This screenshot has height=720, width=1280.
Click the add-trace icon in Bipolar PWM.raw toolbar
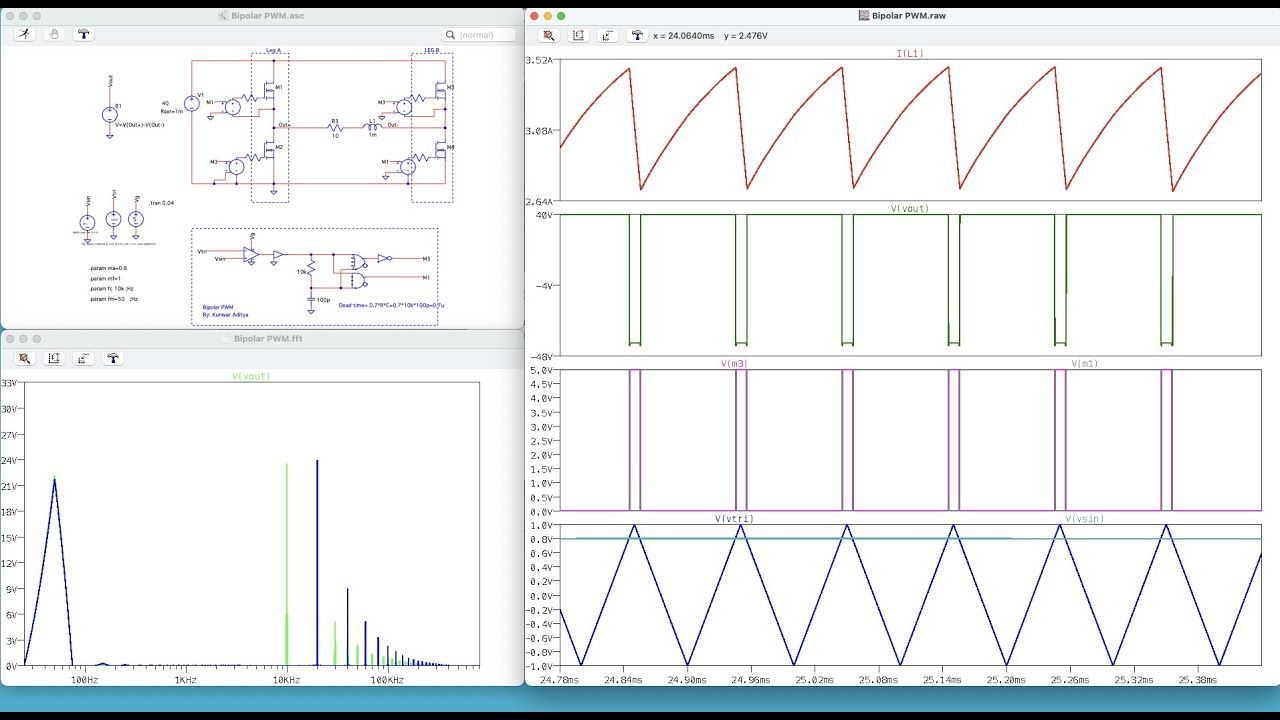click(x=607, y=35)
